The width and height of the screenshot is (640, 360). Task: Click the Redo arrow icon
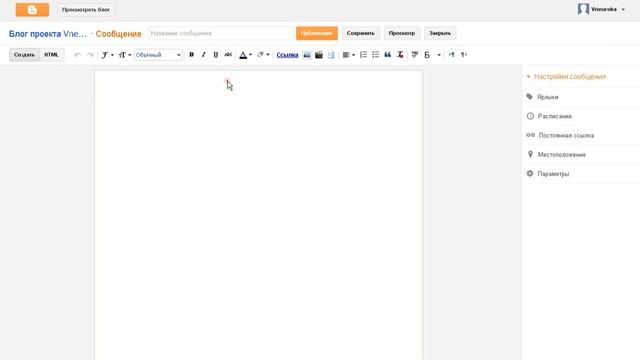(x=90, y=55)
